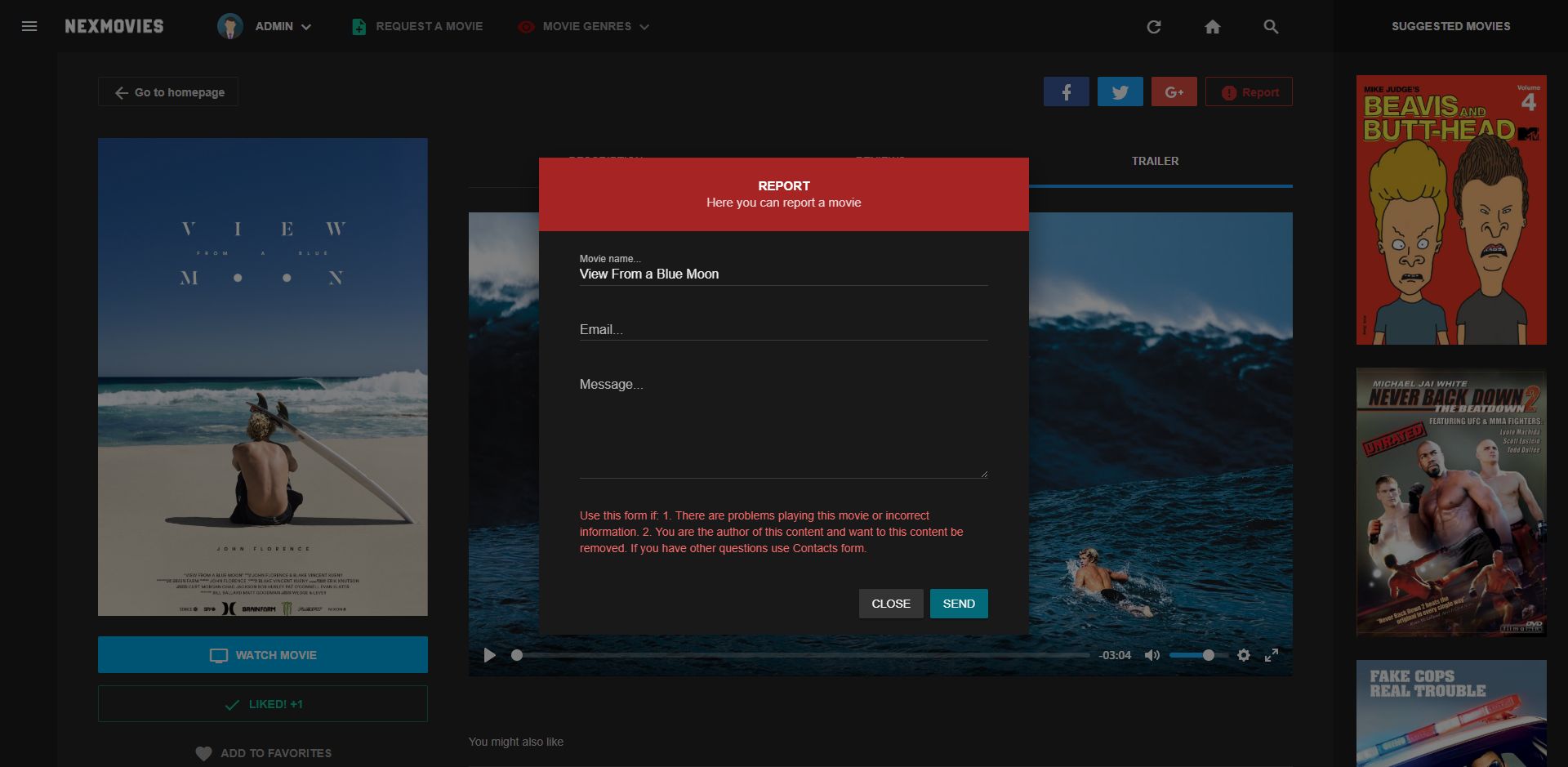Image resolution: width=1568 pixels, height=767 pixels.
Task: Open Beavis and Butt-Head suggested movie
Action: click(x=1451, y=210)
